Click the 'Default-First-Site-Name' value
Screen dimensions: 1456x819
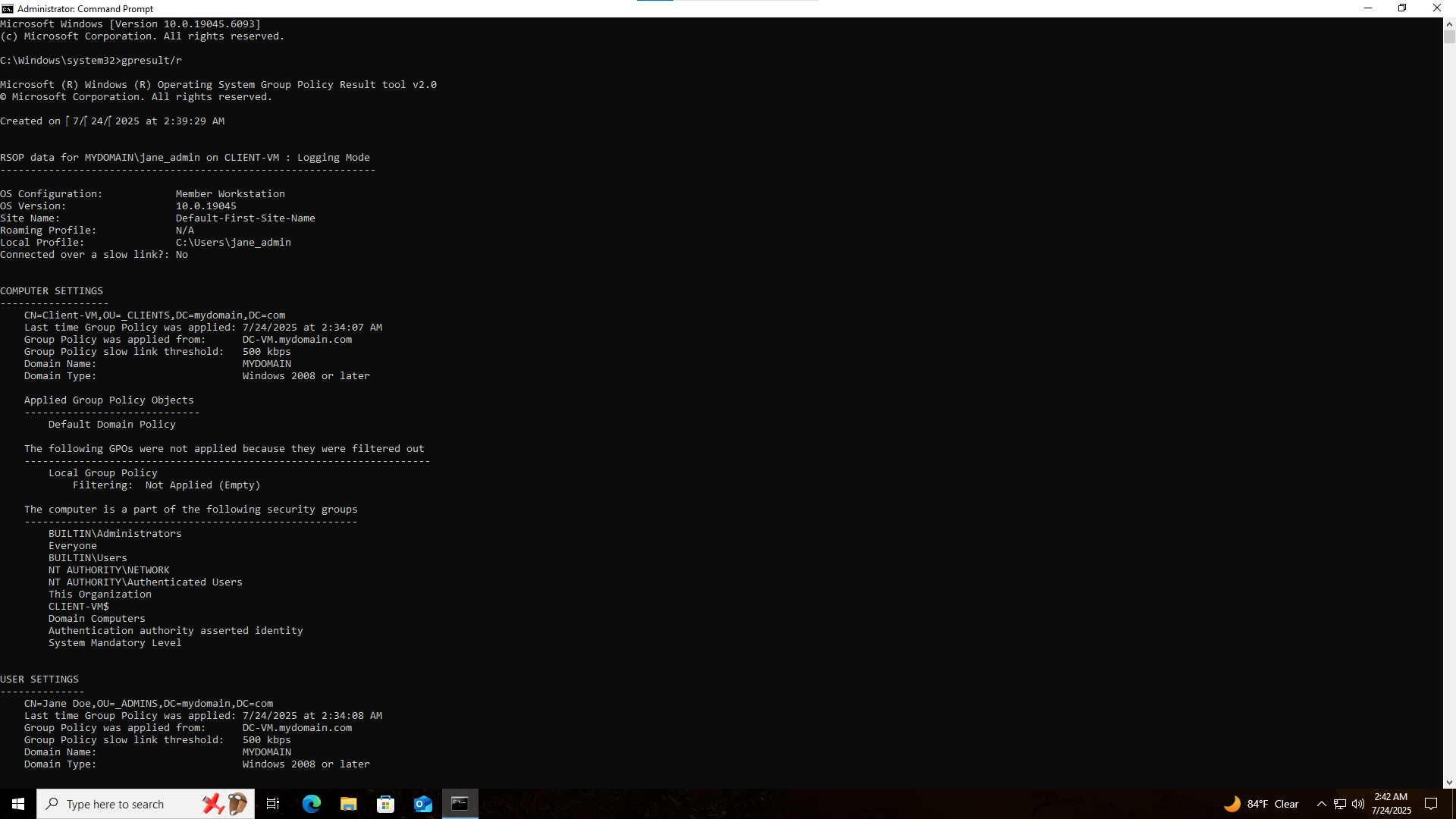[x=246, y=218]
